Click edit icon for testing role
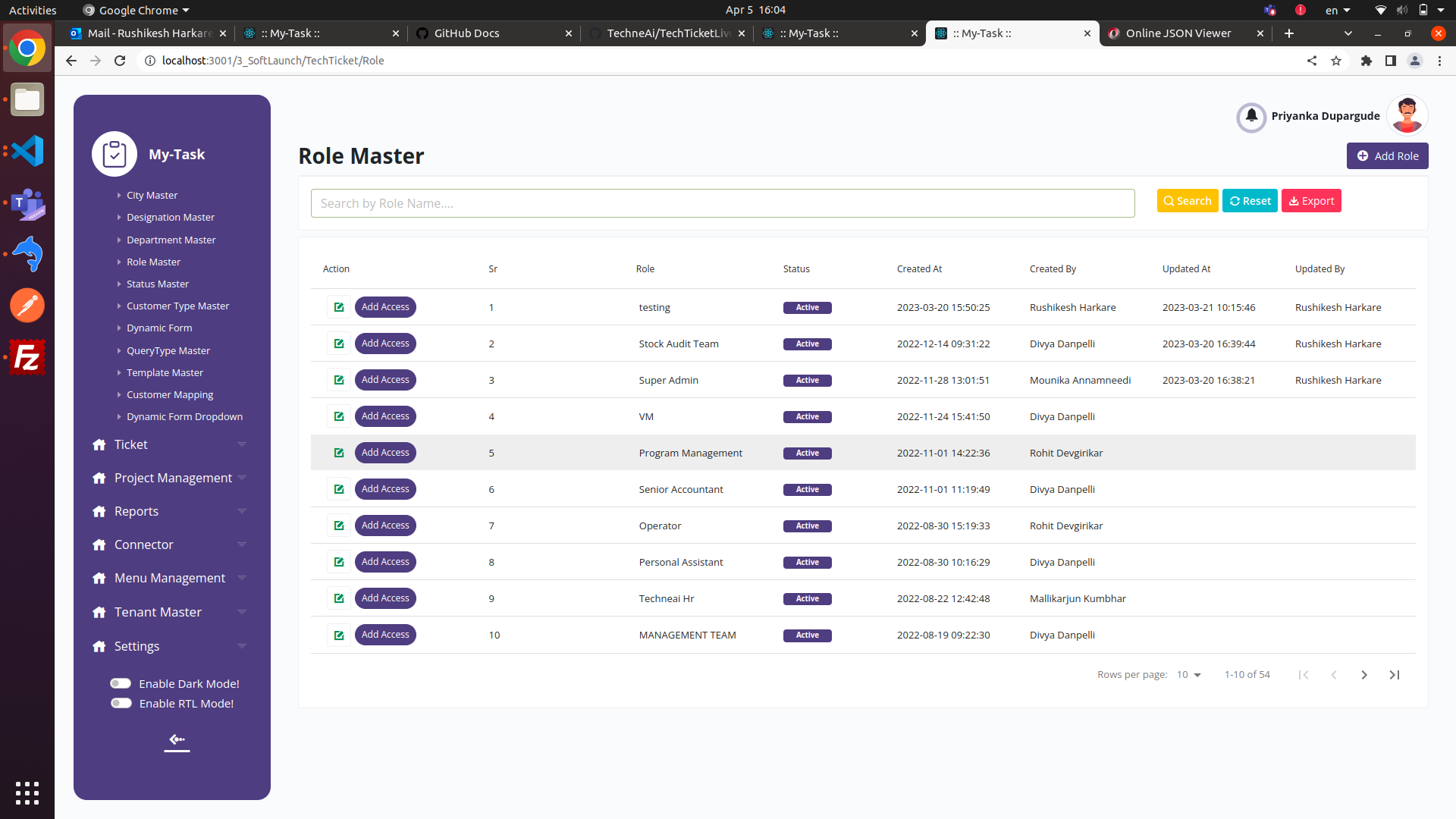 pos(339,307)
